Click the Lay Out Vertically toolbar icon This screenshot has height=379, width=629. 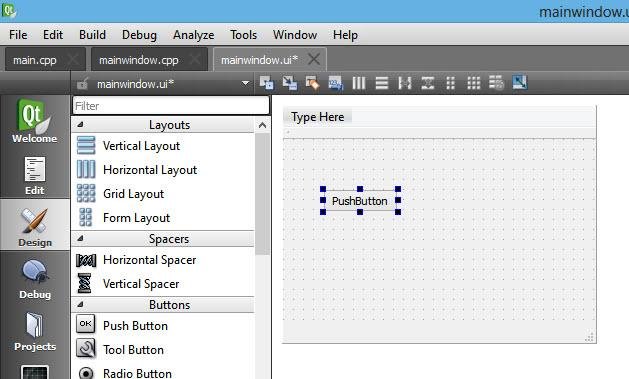[381, 83]
